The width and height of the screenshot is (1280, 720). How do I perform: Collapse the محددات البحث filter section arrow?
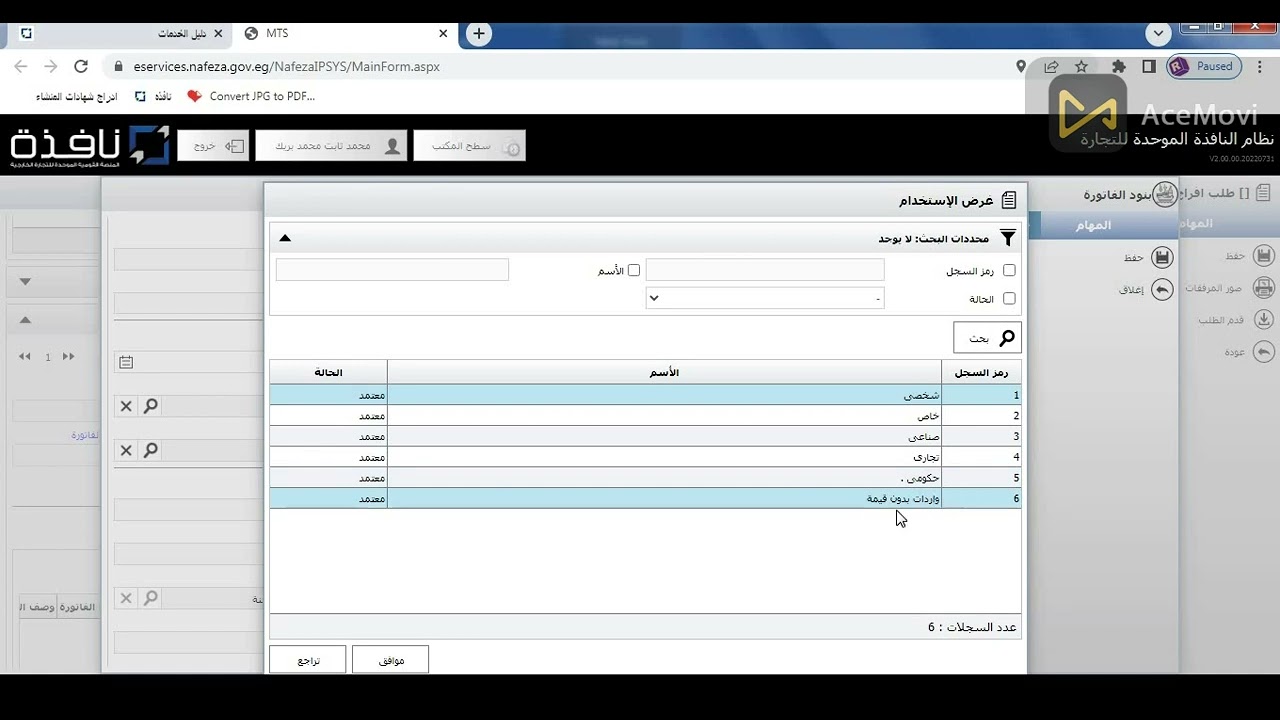click(x=285, y=238)
